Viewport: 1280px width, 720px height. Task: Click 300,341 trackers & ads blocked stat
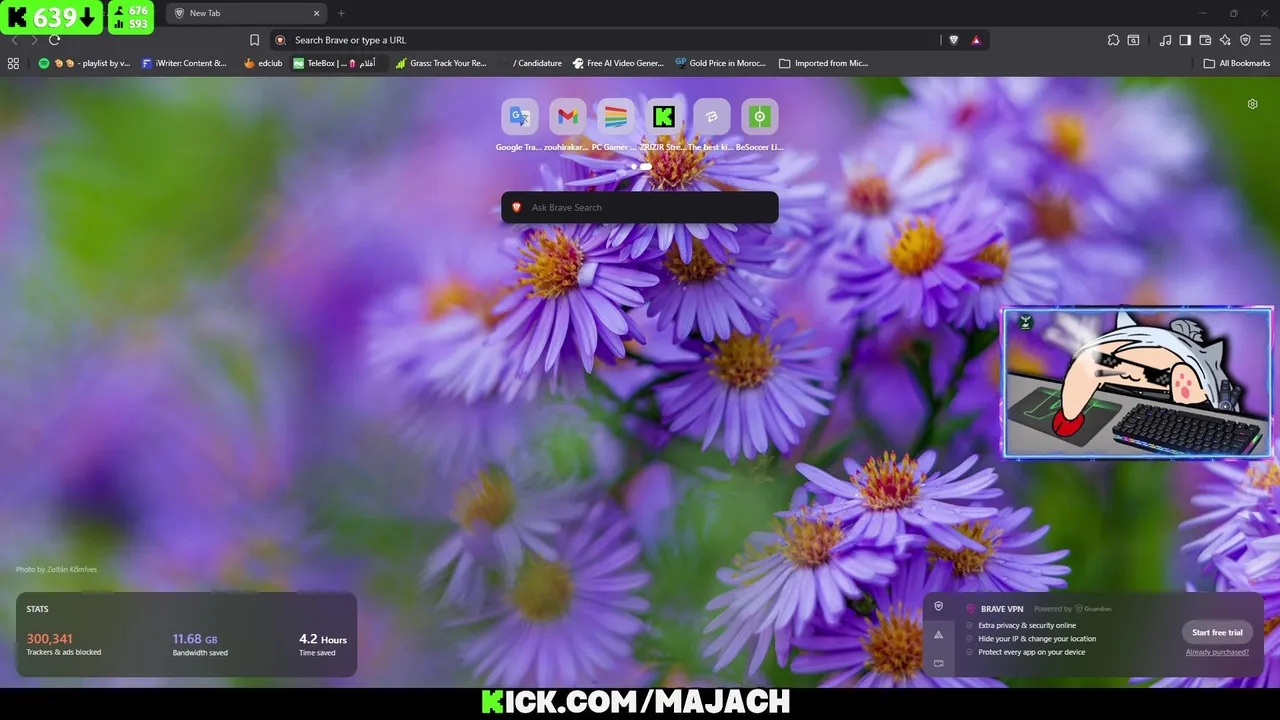(63, 644)
